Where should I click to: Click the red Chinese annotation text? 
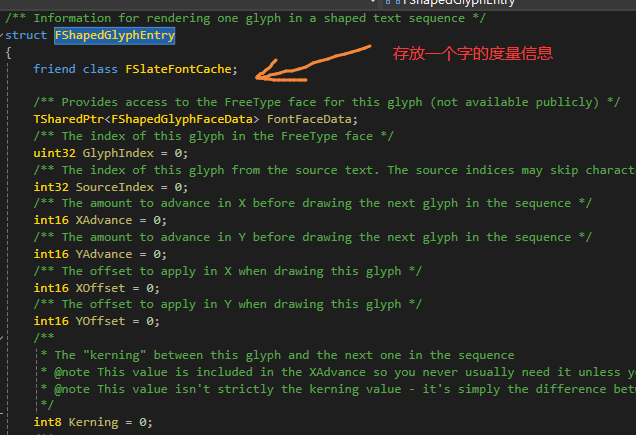[473, 54]
